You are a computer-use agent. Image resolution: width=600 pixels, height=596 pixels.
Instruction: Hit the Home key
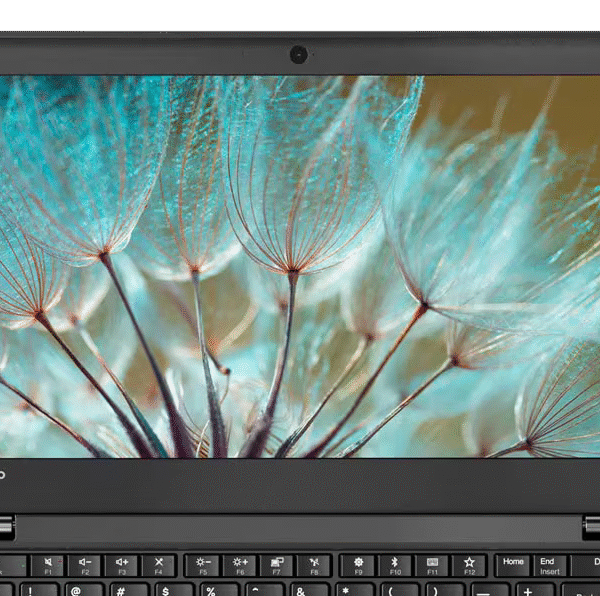coord(513,566)
